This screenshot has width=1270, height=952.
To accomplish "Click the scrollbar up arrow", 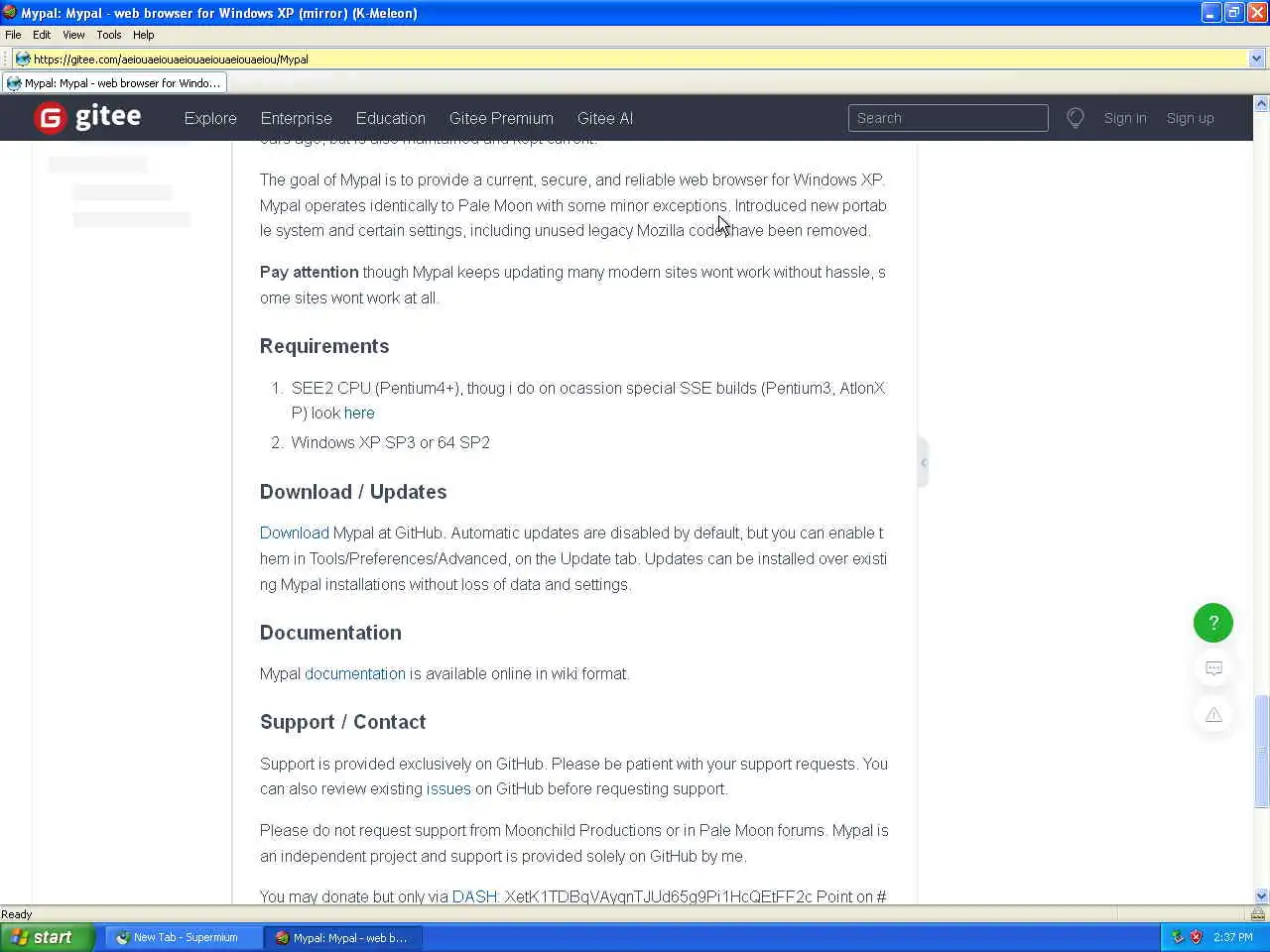I will 1261,103.
